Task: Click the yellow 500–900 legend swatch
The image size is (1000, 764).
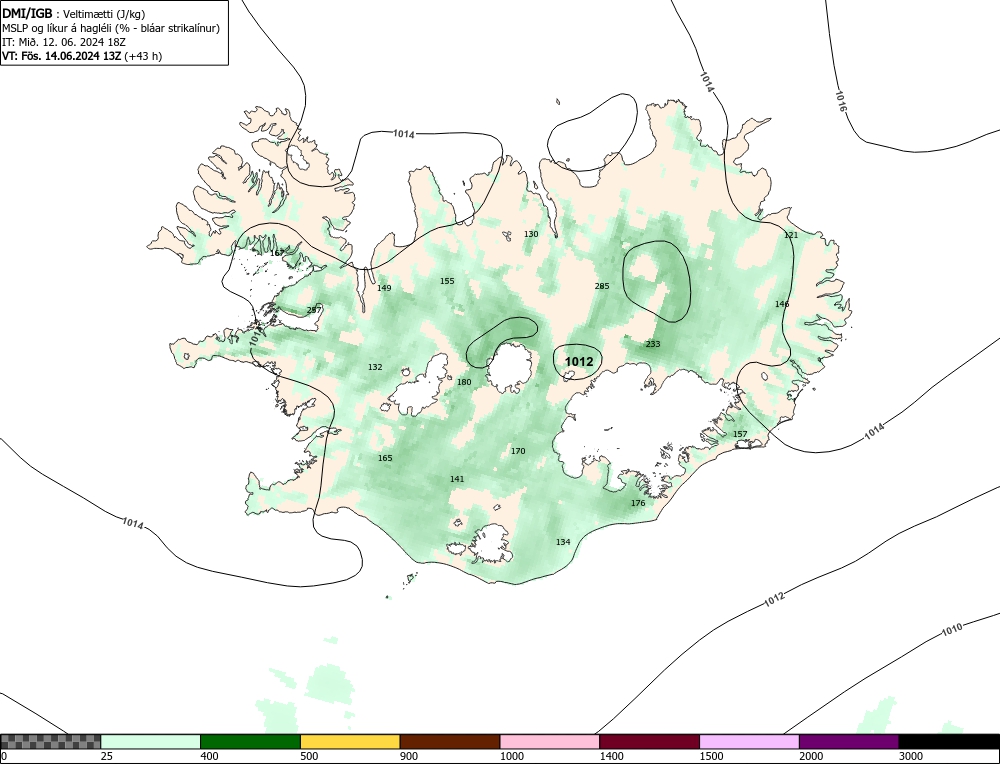Action: (350, 741)
